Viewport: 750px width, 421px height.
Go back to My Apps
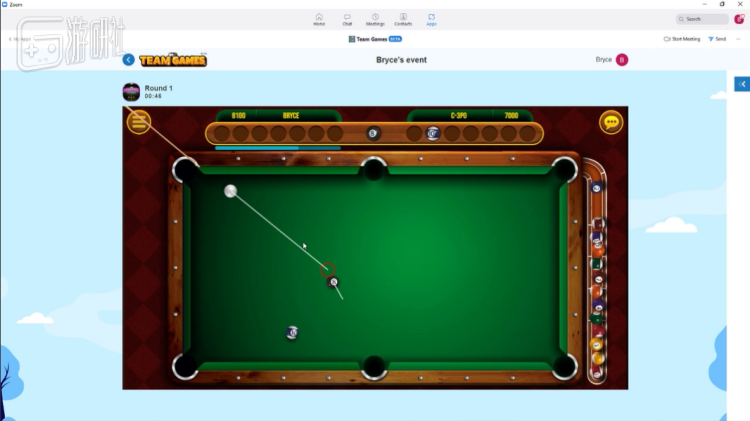click(x=20, y=39)
